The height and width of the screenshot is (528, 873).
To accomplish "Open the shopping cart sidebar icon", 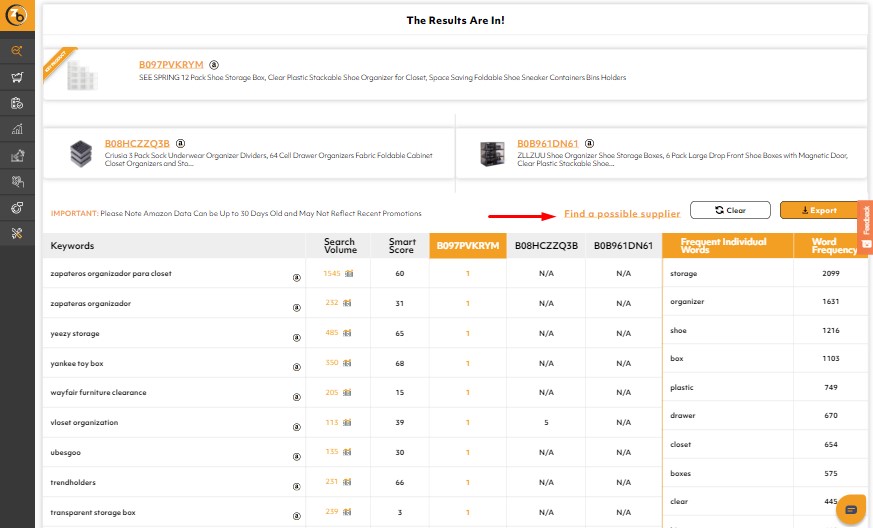I will point(17,77).
